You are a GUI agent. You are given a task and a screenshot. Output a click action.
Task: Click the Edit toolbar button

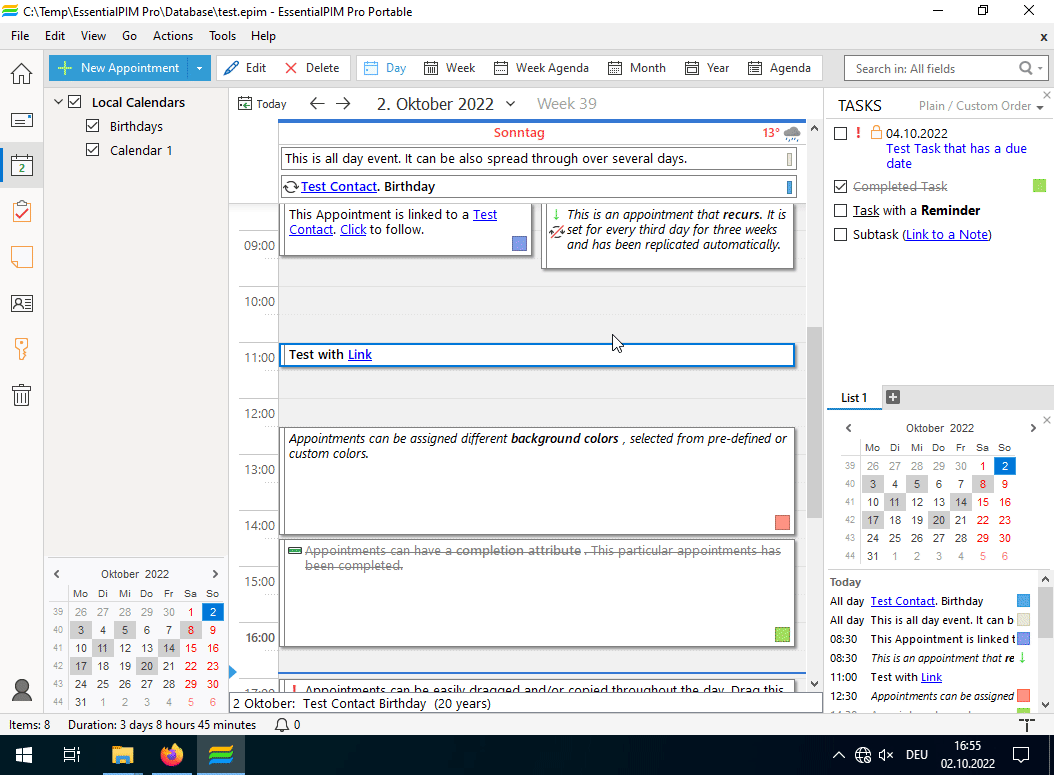pos(245,68)
